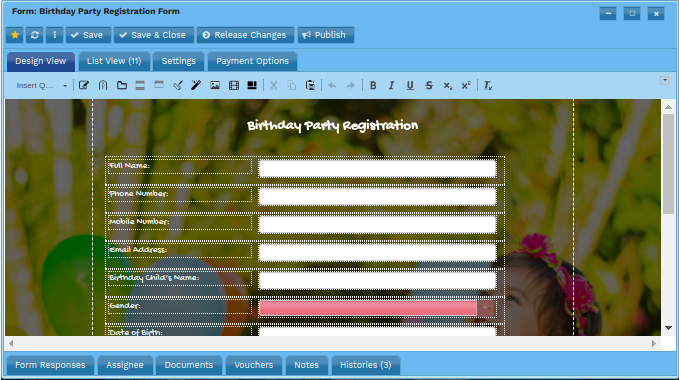The image size is (679, 380).
Task: Click the star favorite icon
Action: point(15,35)
